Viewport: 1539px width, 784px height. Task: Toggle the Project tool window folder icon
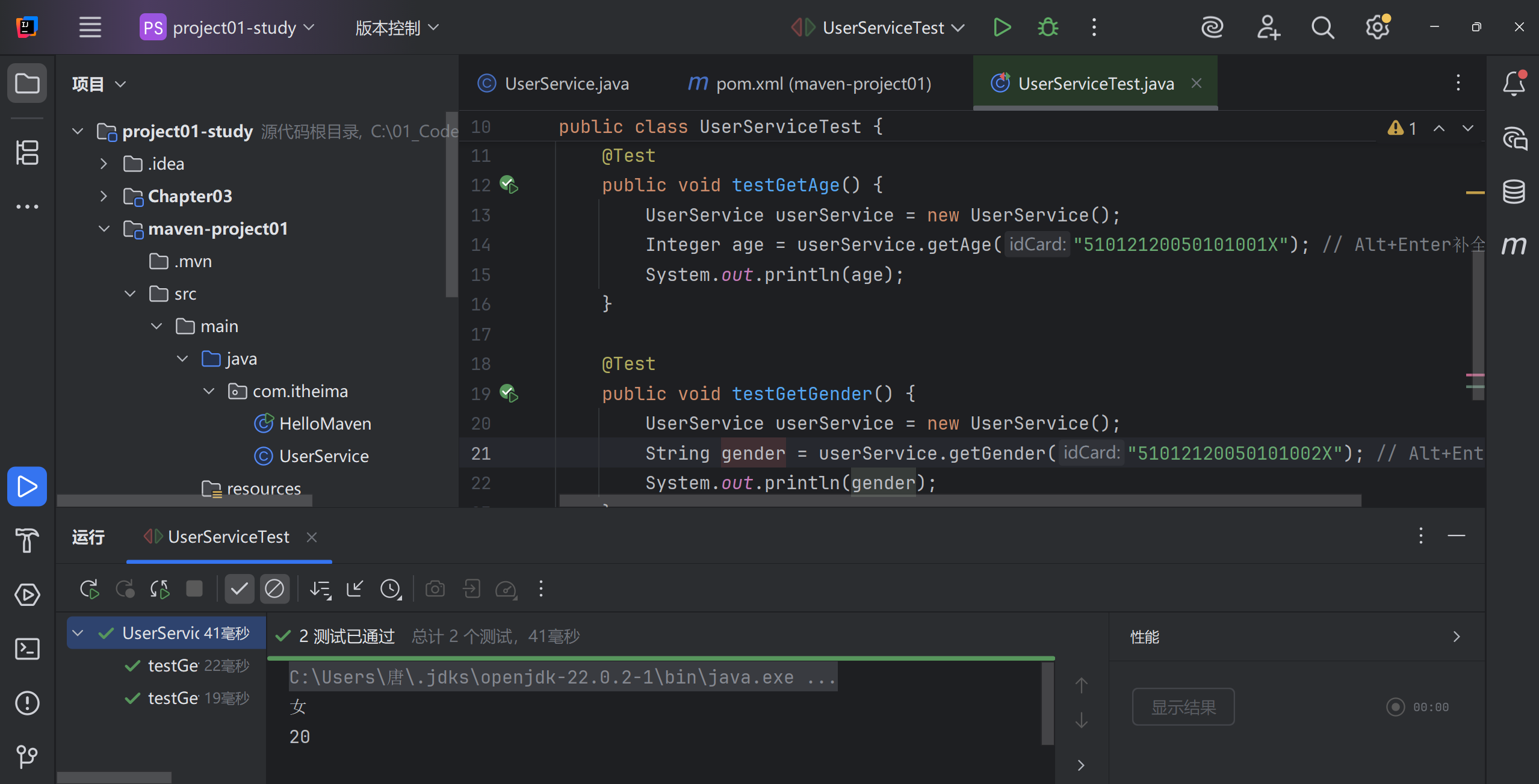pyautogui.click(x=27, y=84)
